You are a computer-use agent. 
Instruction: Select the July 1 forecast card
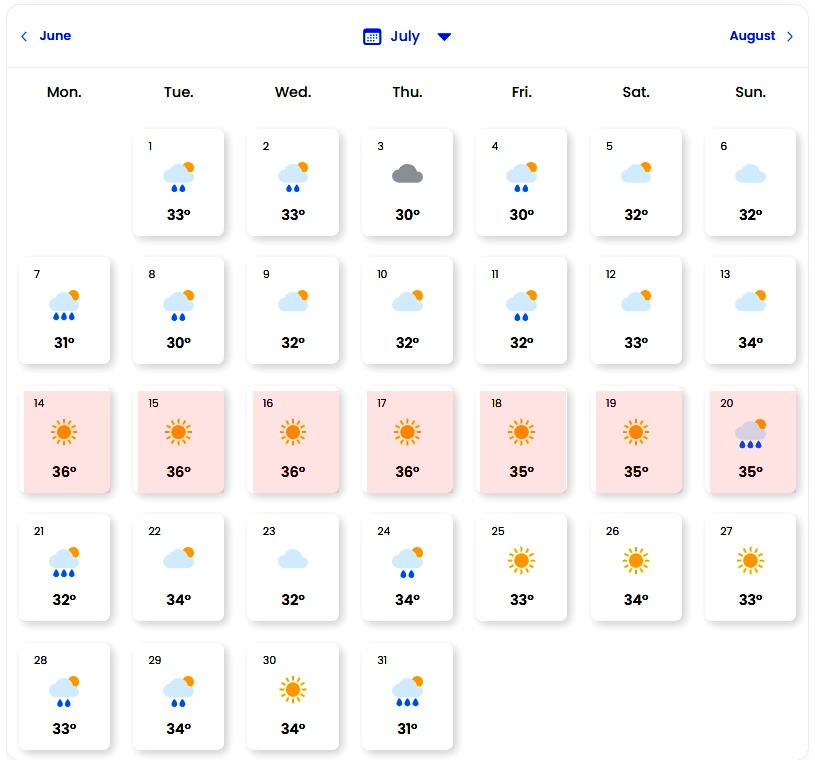tap(178, 182)
